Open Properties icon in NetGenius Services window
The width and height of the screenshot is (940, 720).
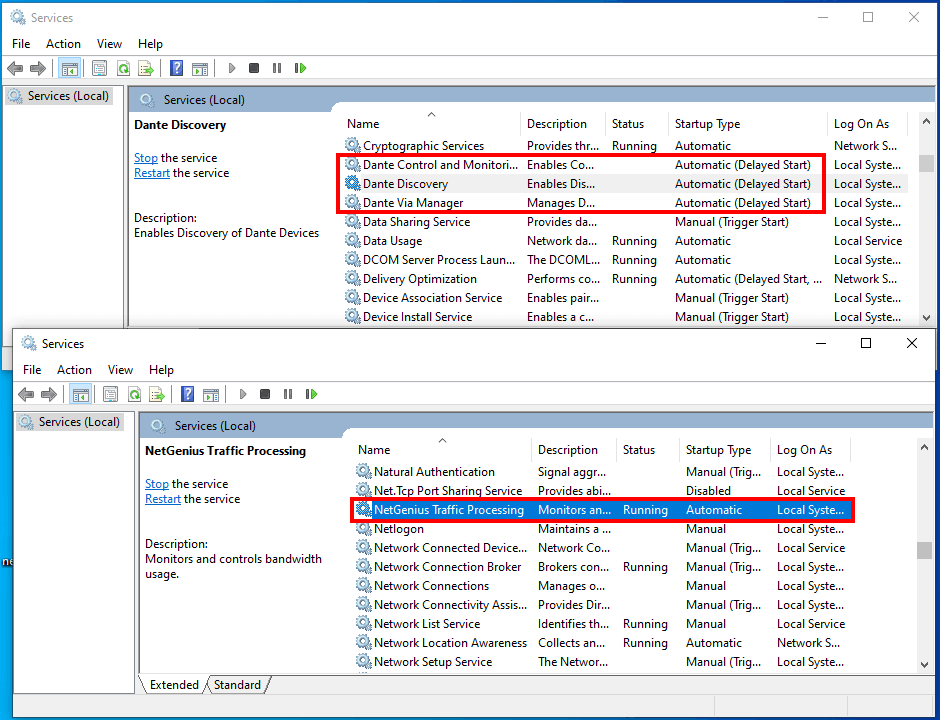[110, 394]
